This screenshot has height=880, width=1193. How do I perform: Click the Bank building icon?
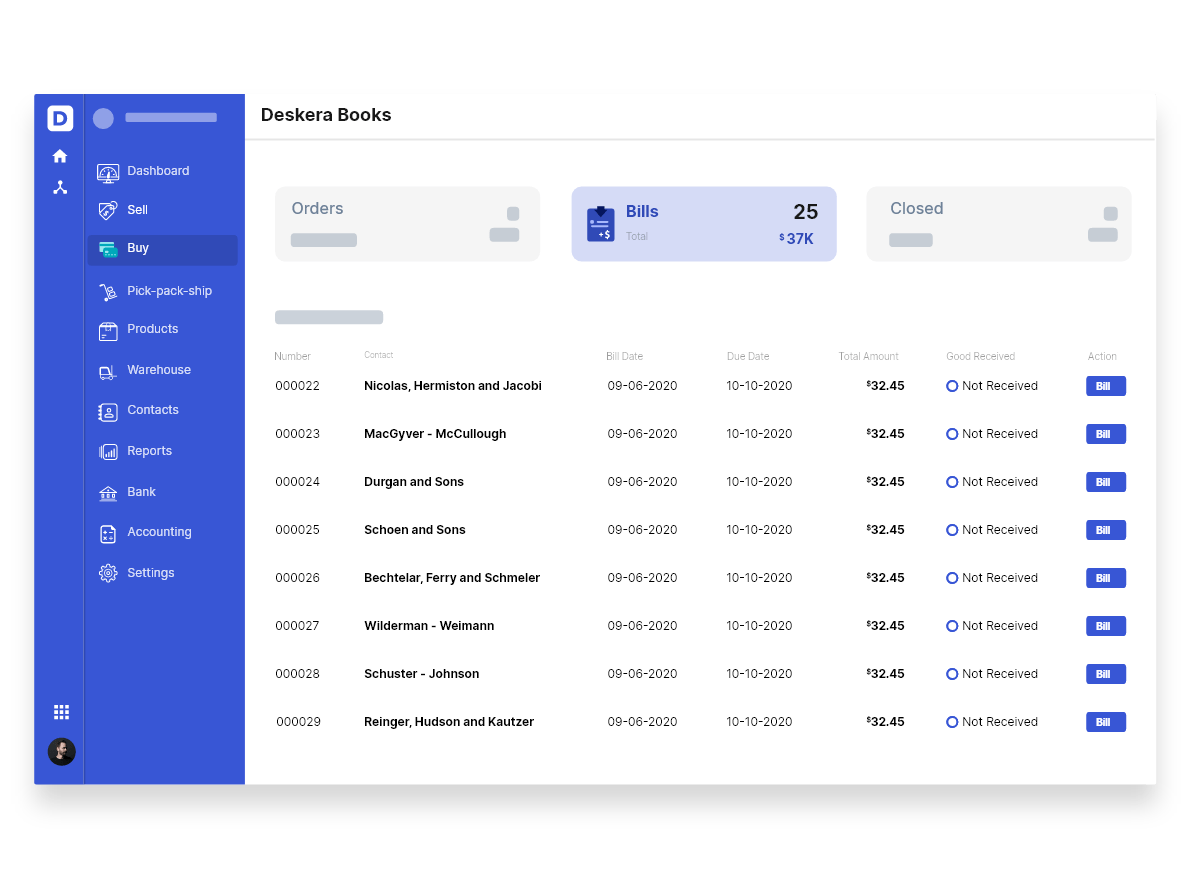[x=108, y=494]
